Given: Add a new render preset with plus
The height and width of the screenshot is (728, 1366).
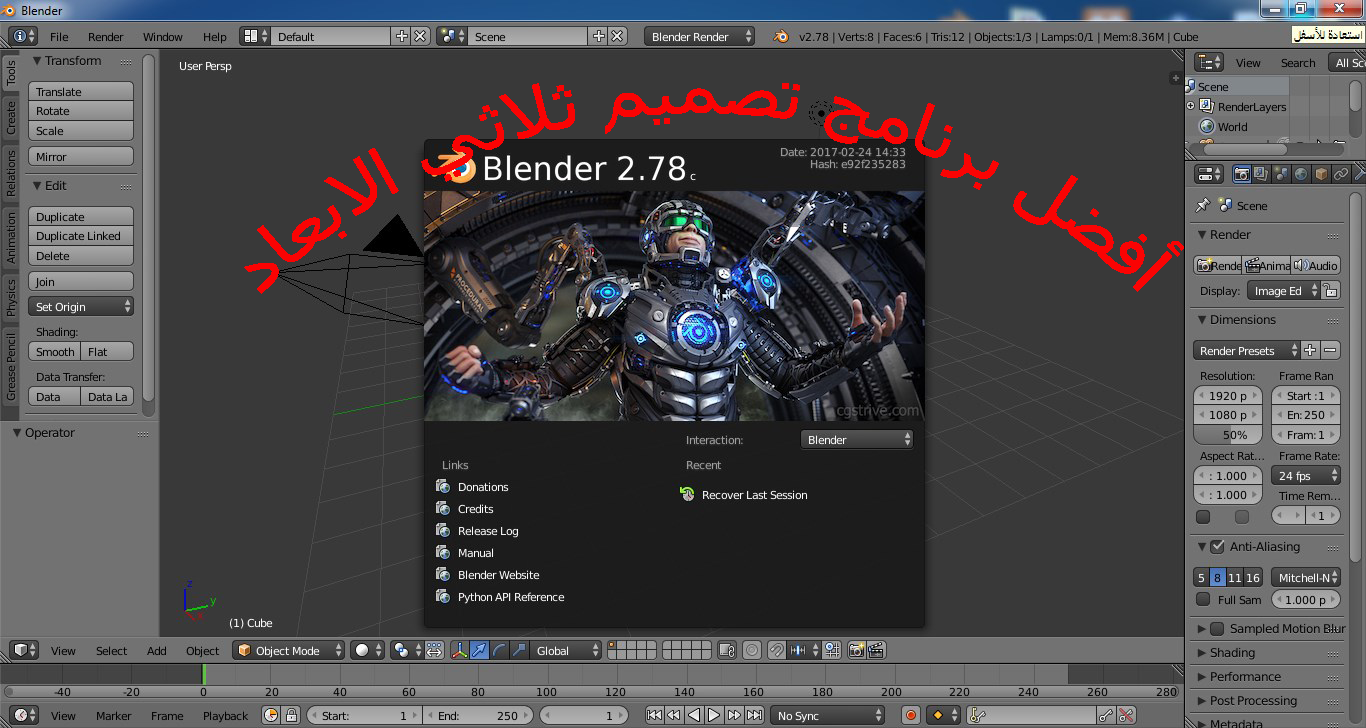Looking at the screenshot, I should [x=1311, y=350].
